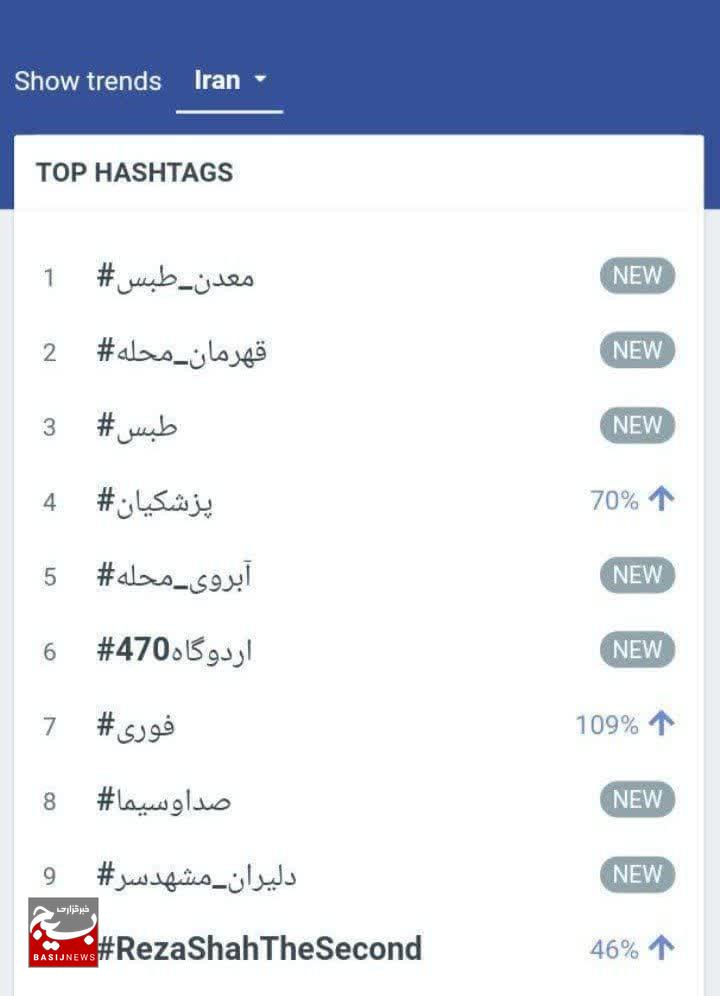The image size is (720, 996).
Task: Open the Iran country dropdown
Action: [x=229, y=81]
